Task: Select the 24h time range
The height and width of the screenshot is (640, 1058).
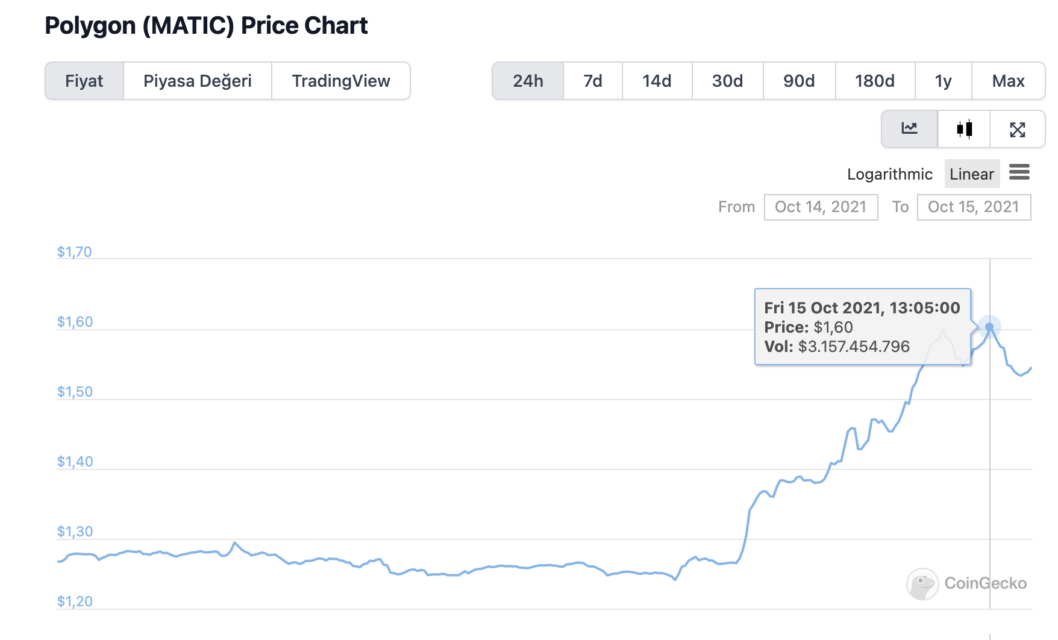Action: (527, 81)
